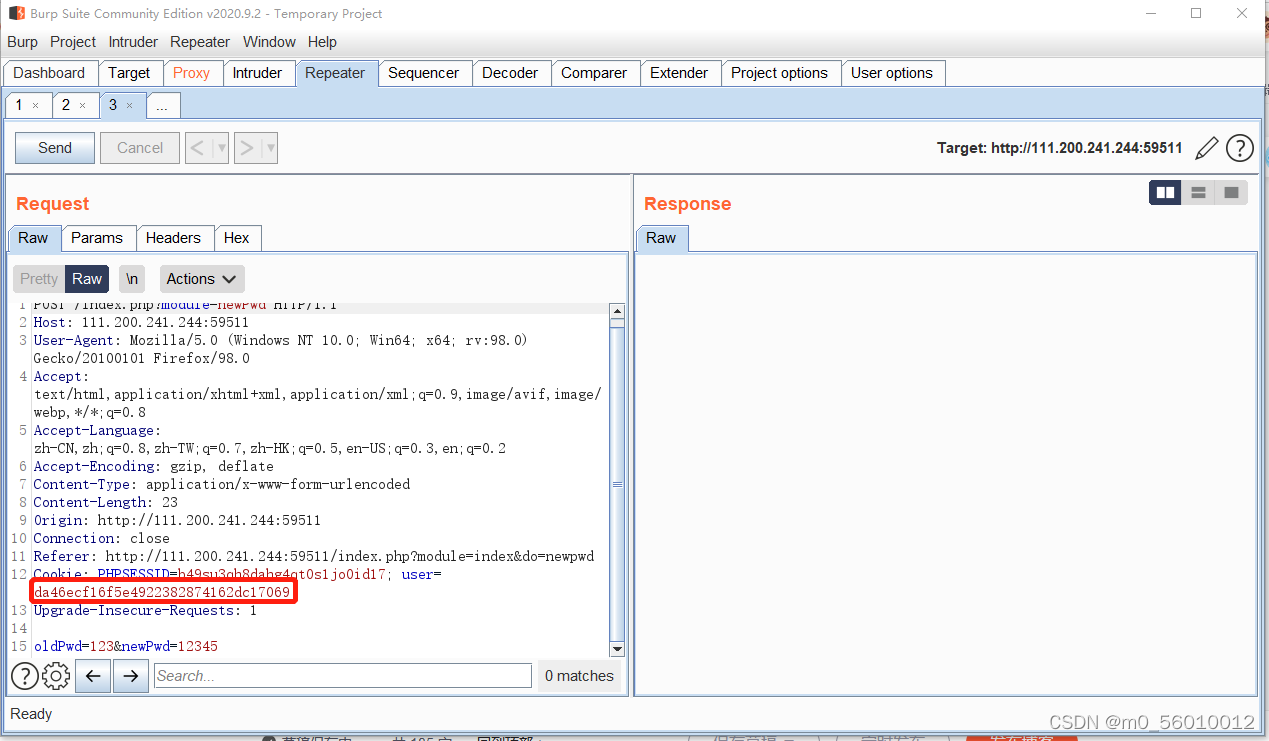The image size is (1269, 741).
Task: Click the Send button
Action: click(x=55, y=148)
